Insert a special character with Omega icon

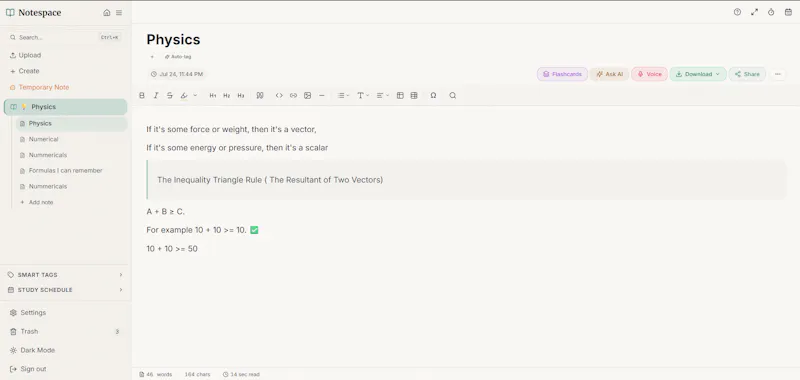click(433, 95)
